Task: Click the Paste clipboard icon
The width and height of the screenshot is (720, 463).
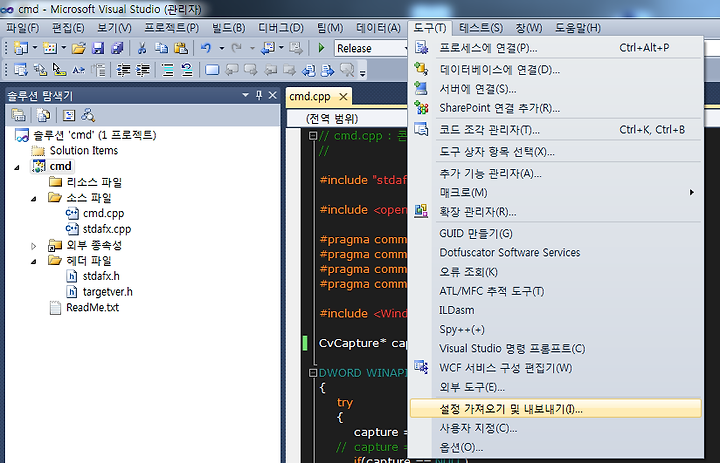Action: point(181,48)
